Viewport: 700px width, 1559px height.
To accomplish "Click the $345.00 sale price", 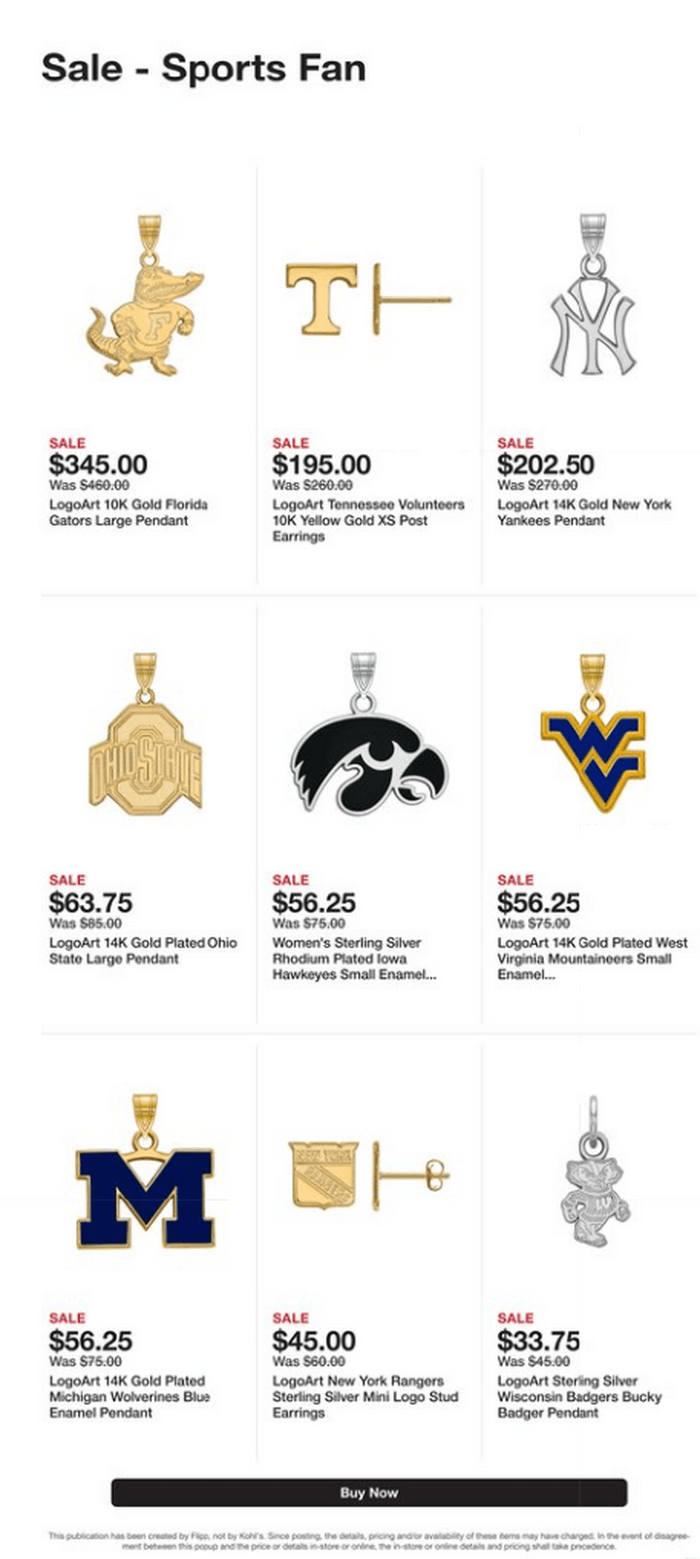I will tap(98, 465).
